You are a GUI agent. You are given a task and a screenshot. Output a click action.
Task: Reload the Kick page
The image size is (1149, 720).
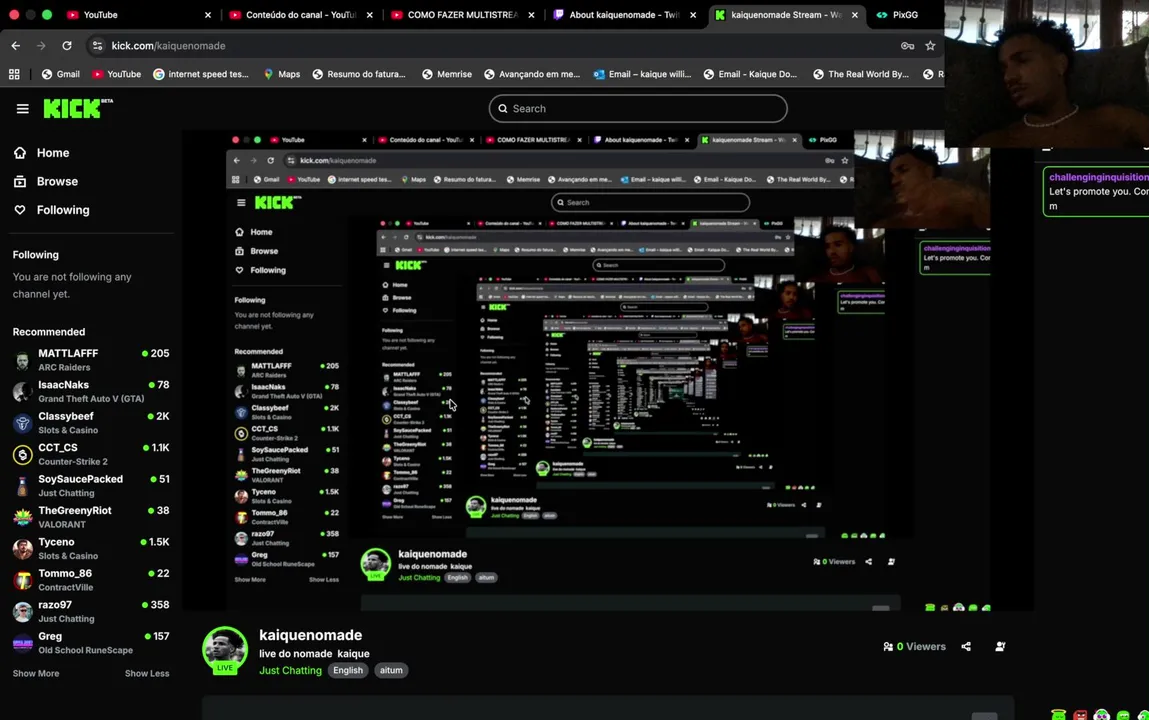pyautogui.click(x=67, y=45)
